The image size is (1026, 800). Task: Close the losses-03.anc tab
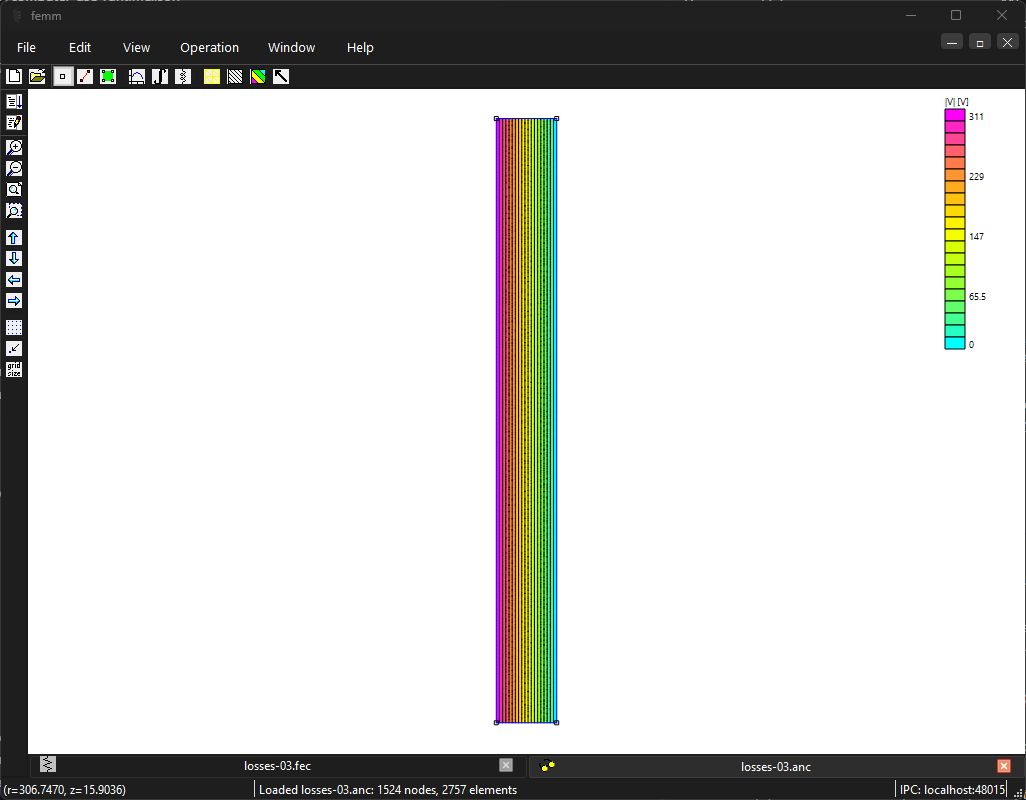[x=1004, y=765]
